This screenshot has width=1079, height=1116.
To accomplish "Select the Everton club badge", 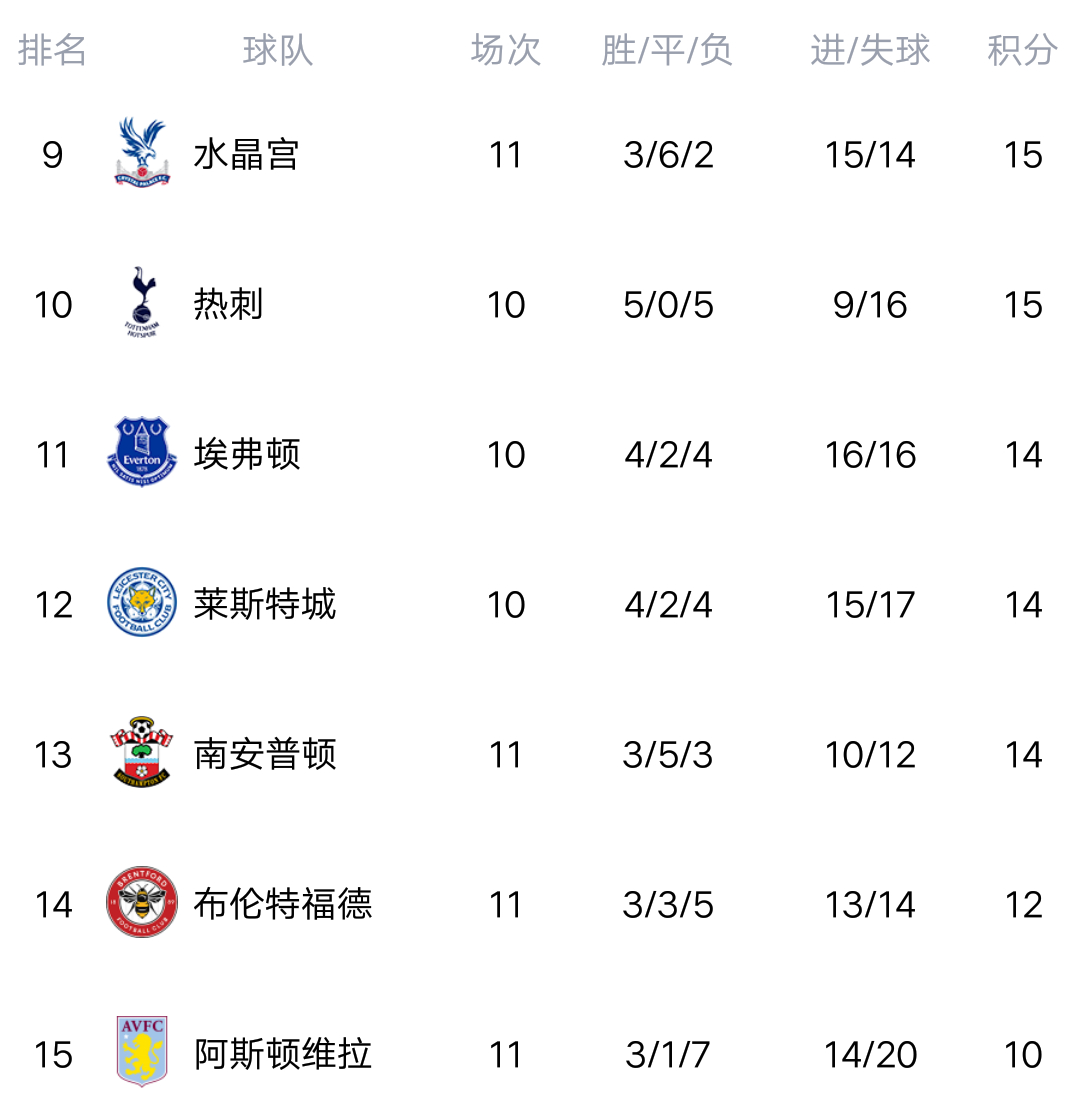I will (141, 453).
